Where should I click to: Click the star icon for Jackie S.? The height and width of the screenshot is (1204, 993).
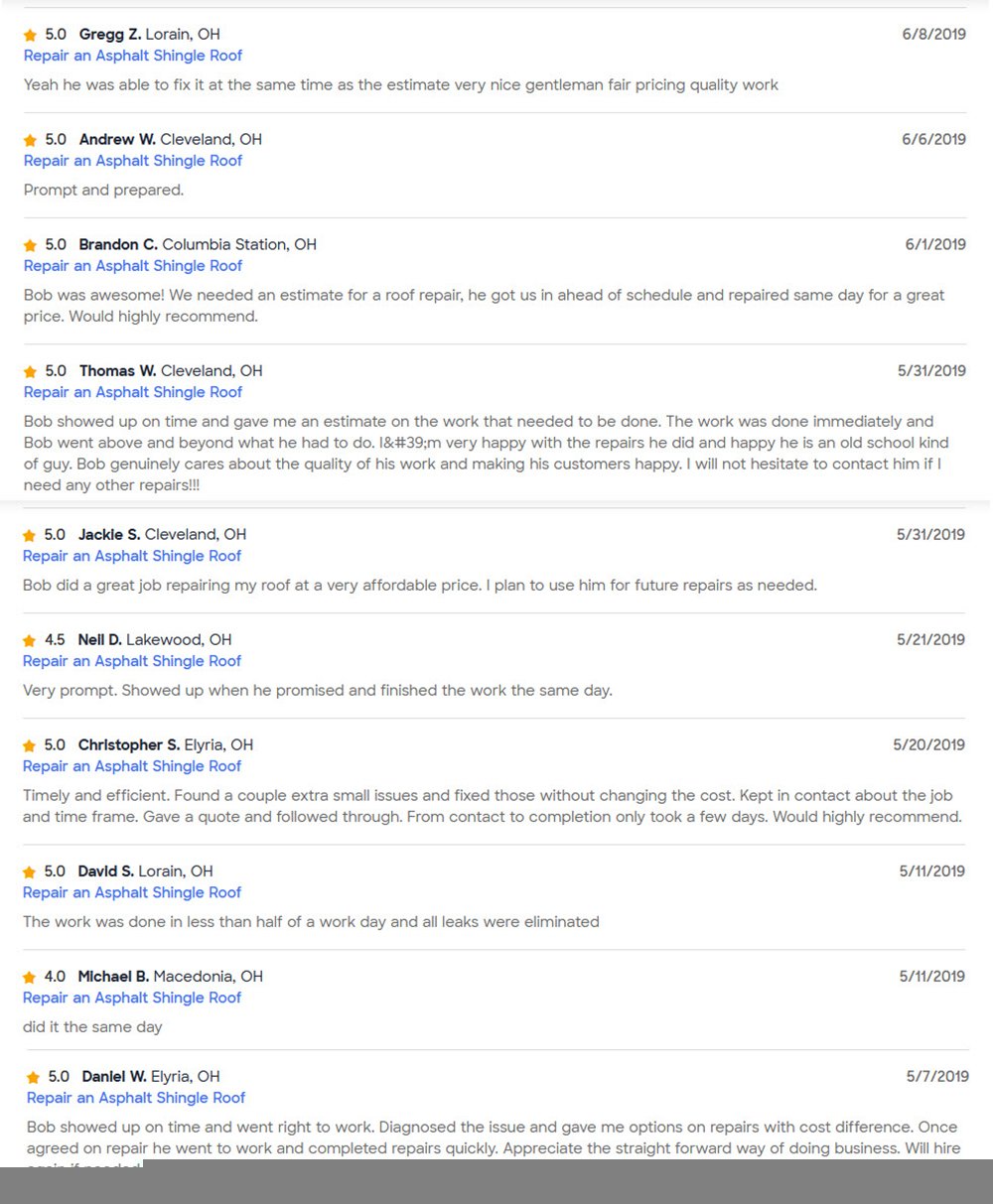pos(29,536)
